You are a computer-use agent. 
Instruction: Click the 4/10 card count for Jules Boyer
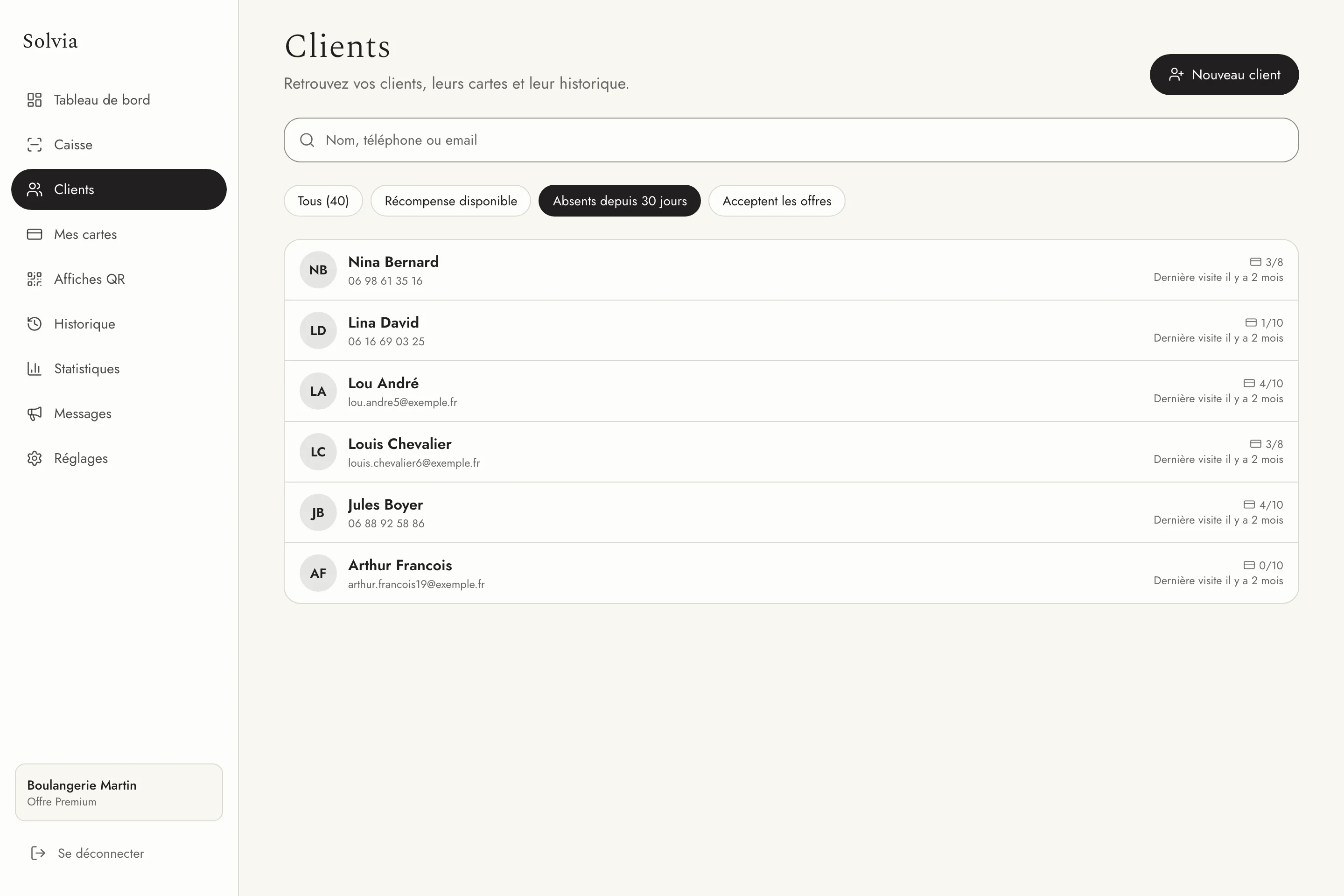tap(1271, 504)
